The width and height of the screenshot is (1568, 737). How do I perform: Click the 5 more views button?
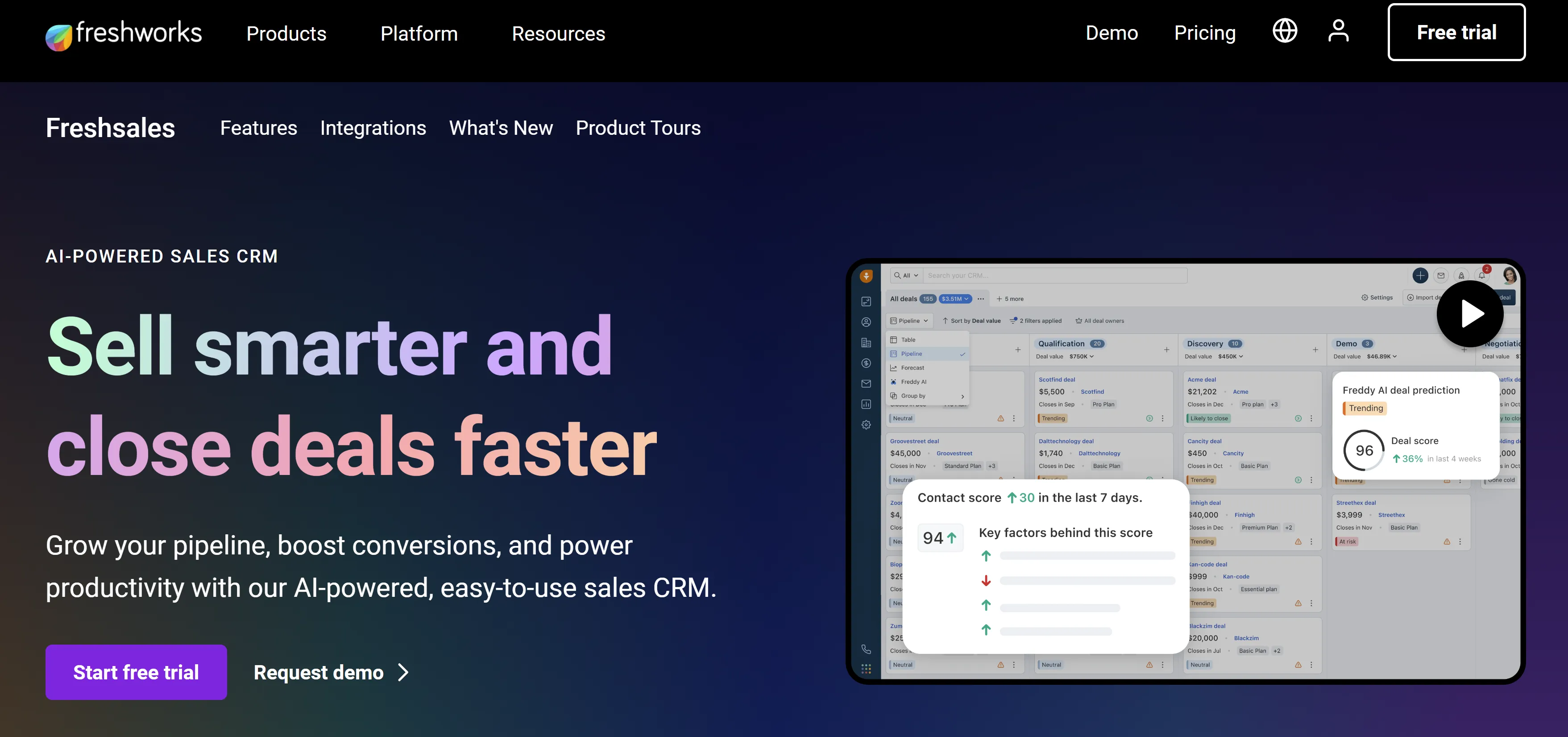[x=1010, y=299]
